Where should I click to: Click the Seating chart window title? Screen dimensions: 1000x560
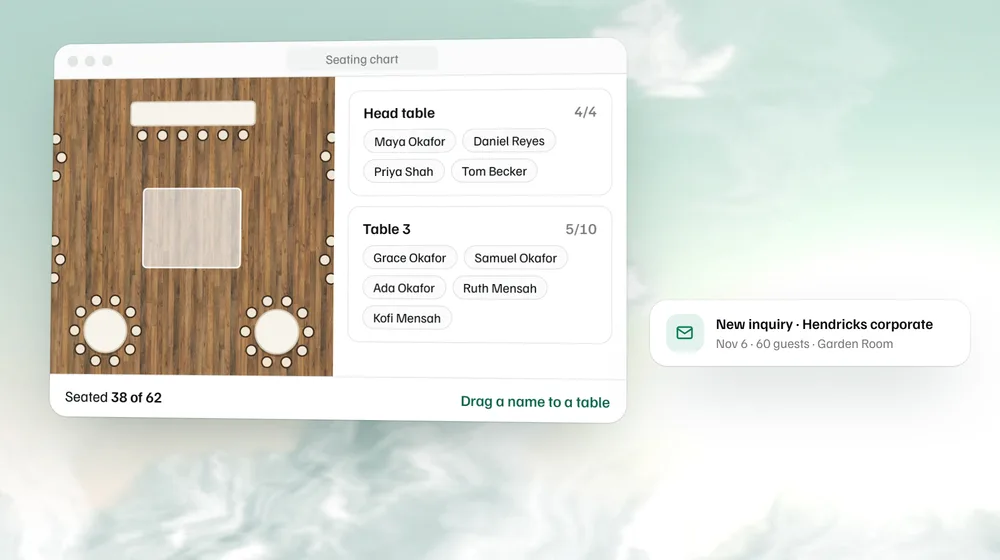(362, 59)
